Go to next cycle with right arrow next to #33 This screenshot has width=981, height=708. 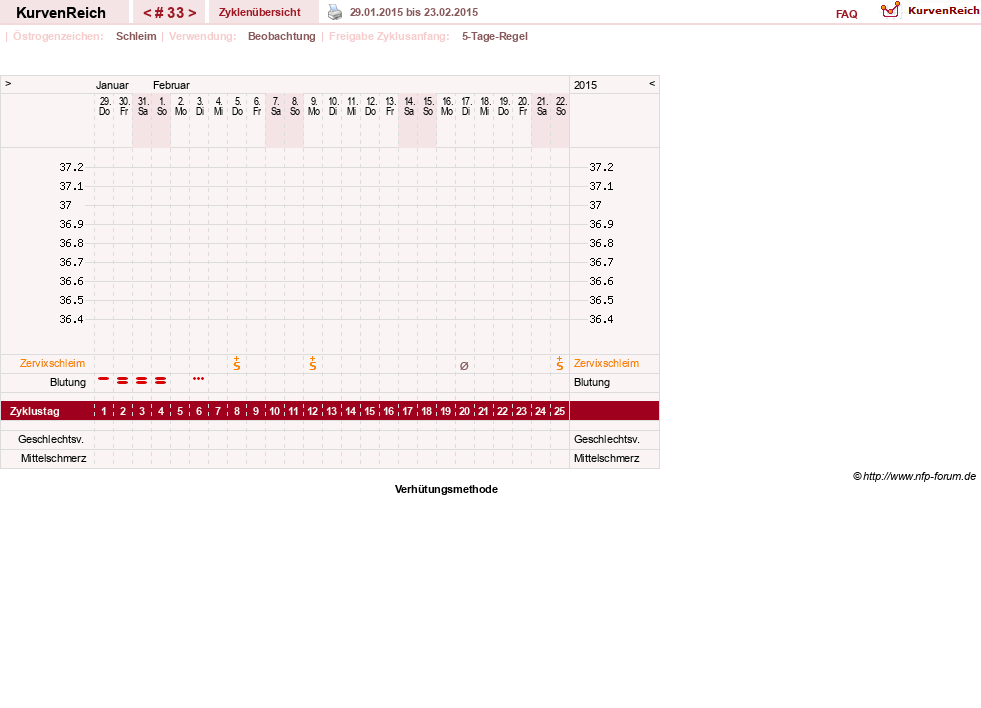pos(192,13)
